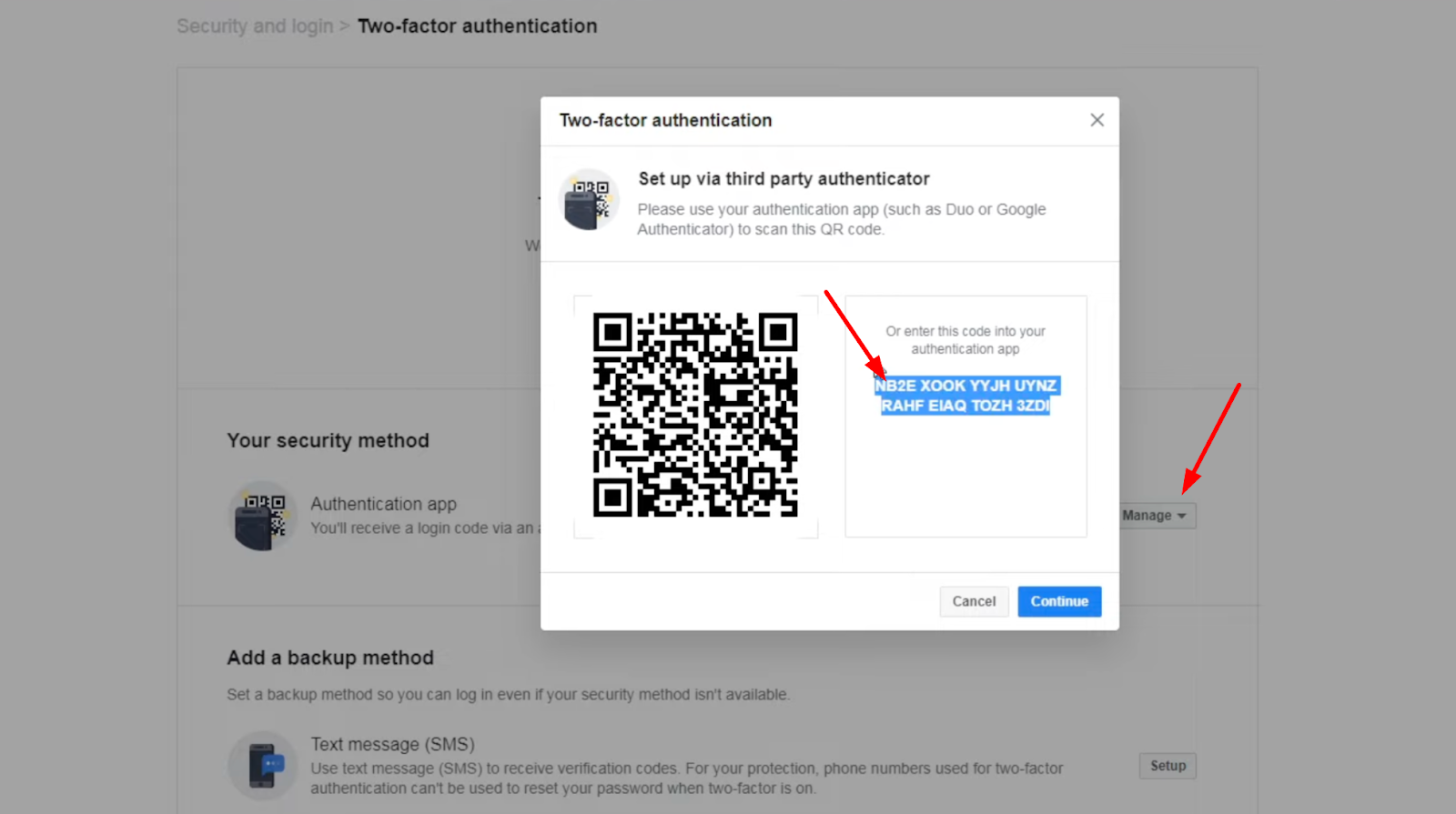Click the 'Text message (SMS)' label
Screen dimensions: 1456x814
(392, 744)
